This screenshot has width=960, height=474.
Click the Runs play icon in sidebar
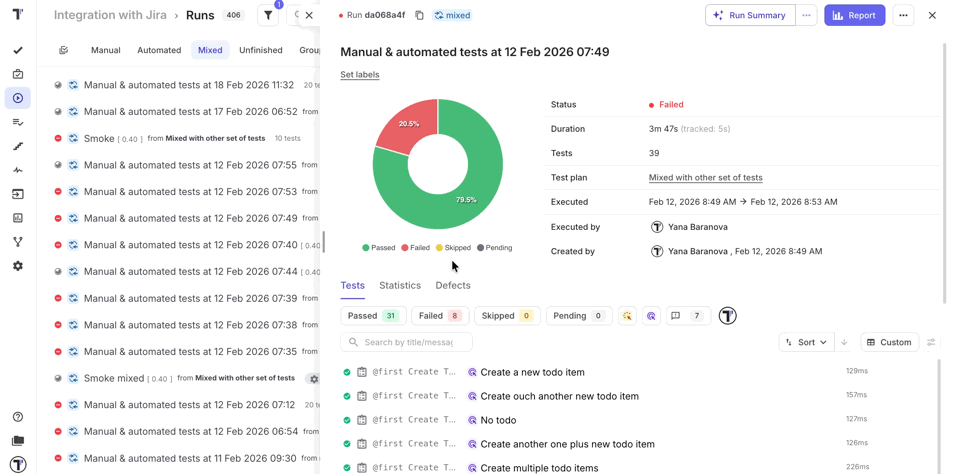(x=18, y=98)
